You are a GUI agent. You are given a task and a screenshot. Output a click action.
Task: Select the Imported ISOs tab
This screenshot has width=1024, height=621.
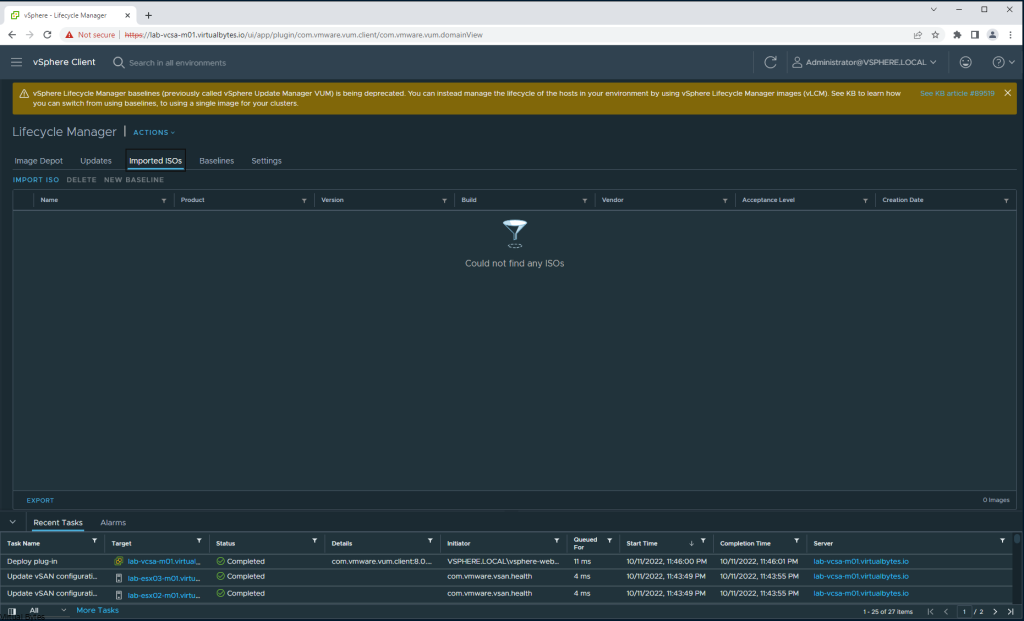pos(155,161)
